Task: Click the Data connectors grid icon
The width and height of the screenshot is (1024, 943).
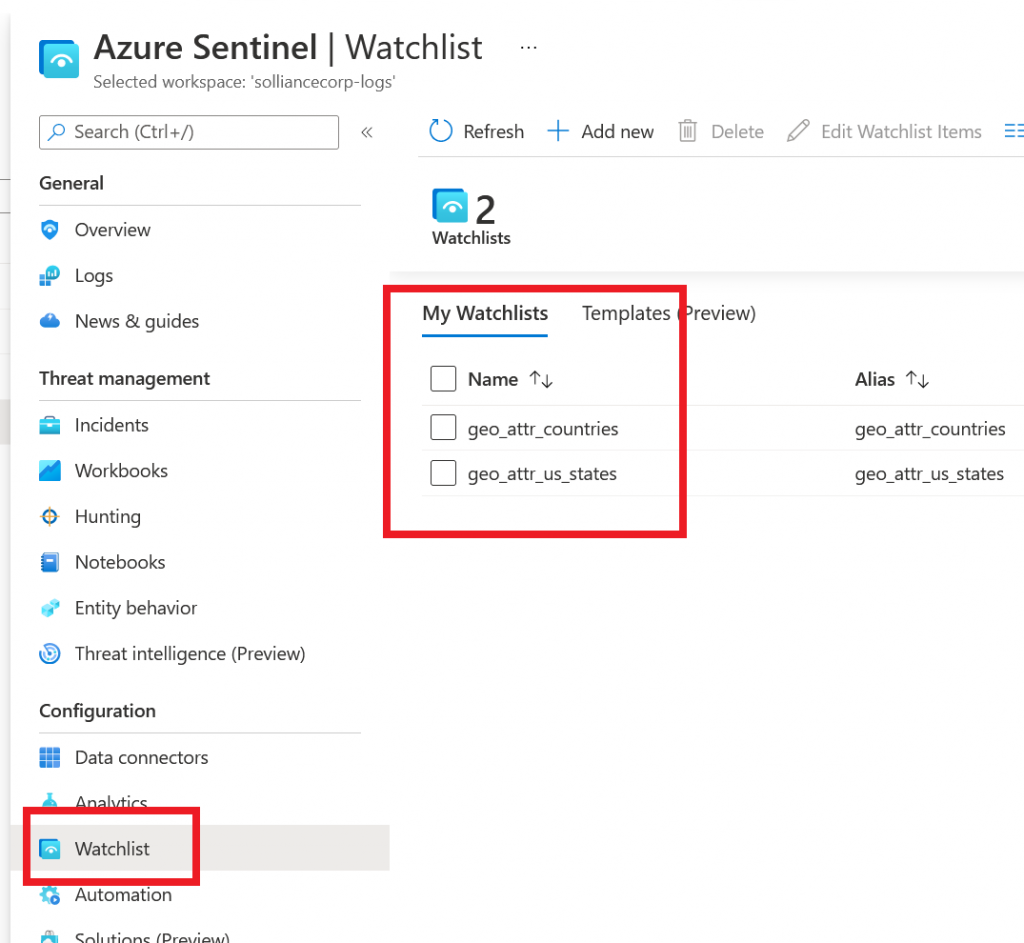Action: click(x=50, y=758)
